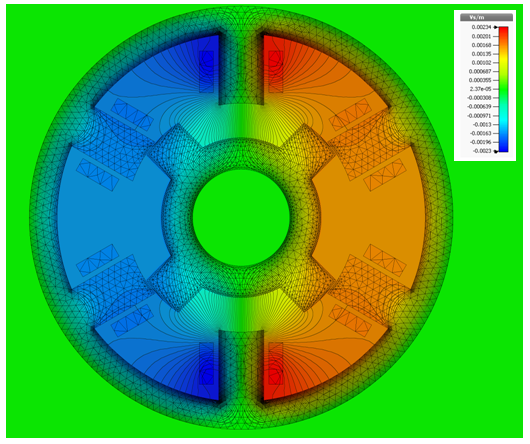This screenshot has height=444, width=530.
Task: Click the 0.00135 legend value
Action: (x=481, y=54)
